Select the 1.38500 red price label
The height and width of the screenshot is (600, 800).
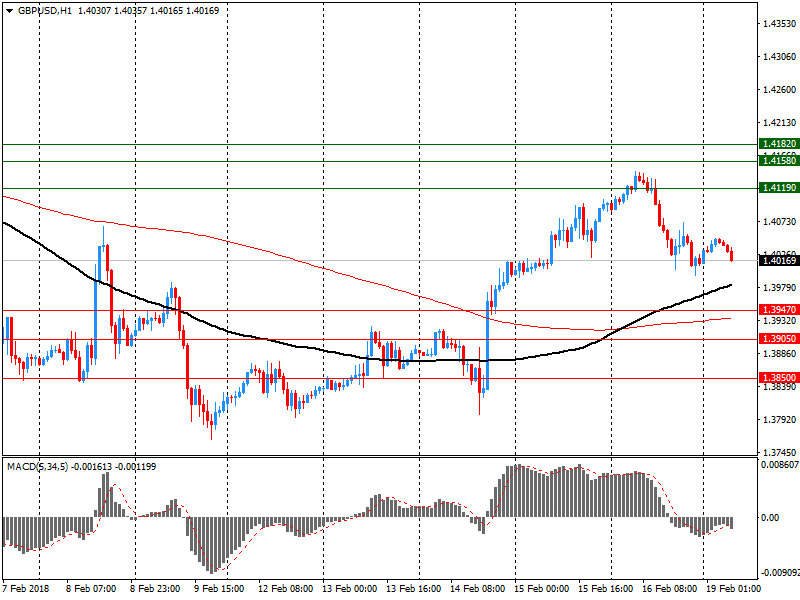tap(779, 378)
